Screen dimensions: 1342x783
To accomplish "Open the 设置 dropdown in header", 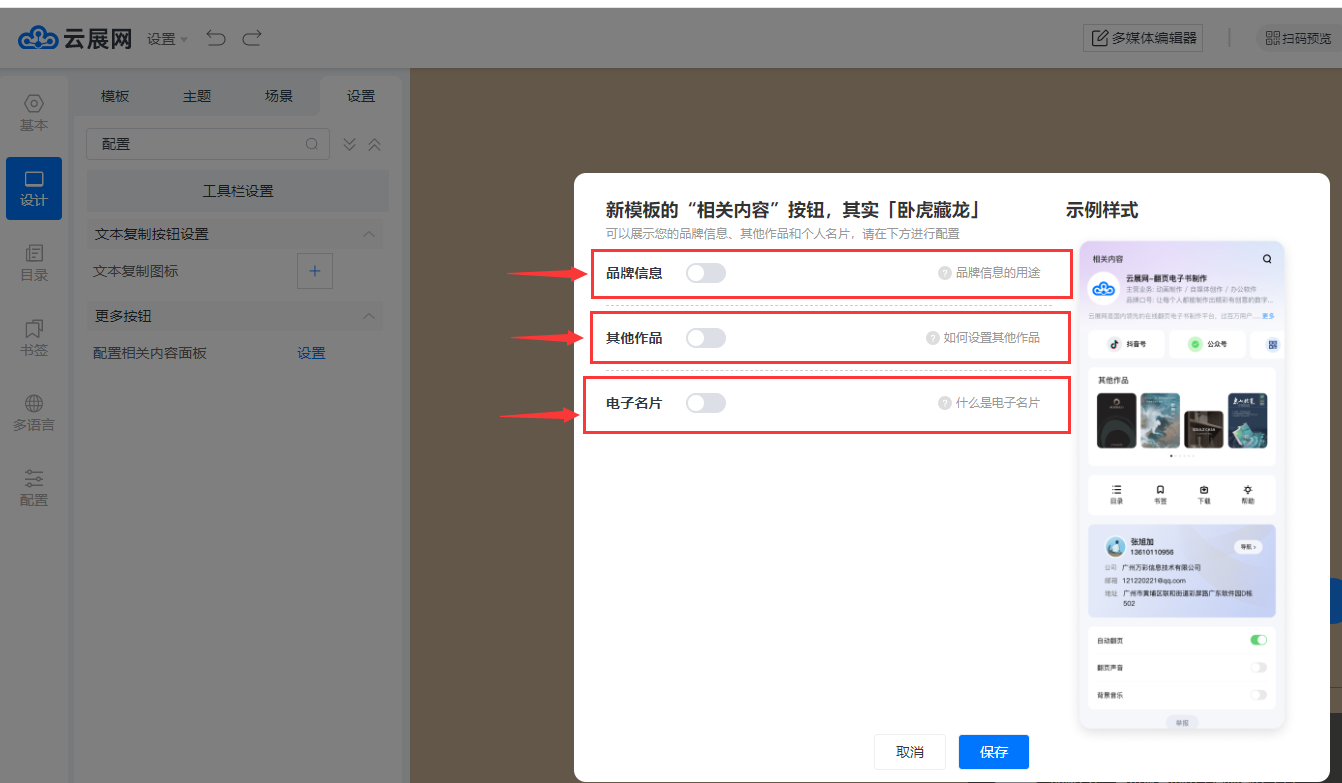I will point(167,39).
